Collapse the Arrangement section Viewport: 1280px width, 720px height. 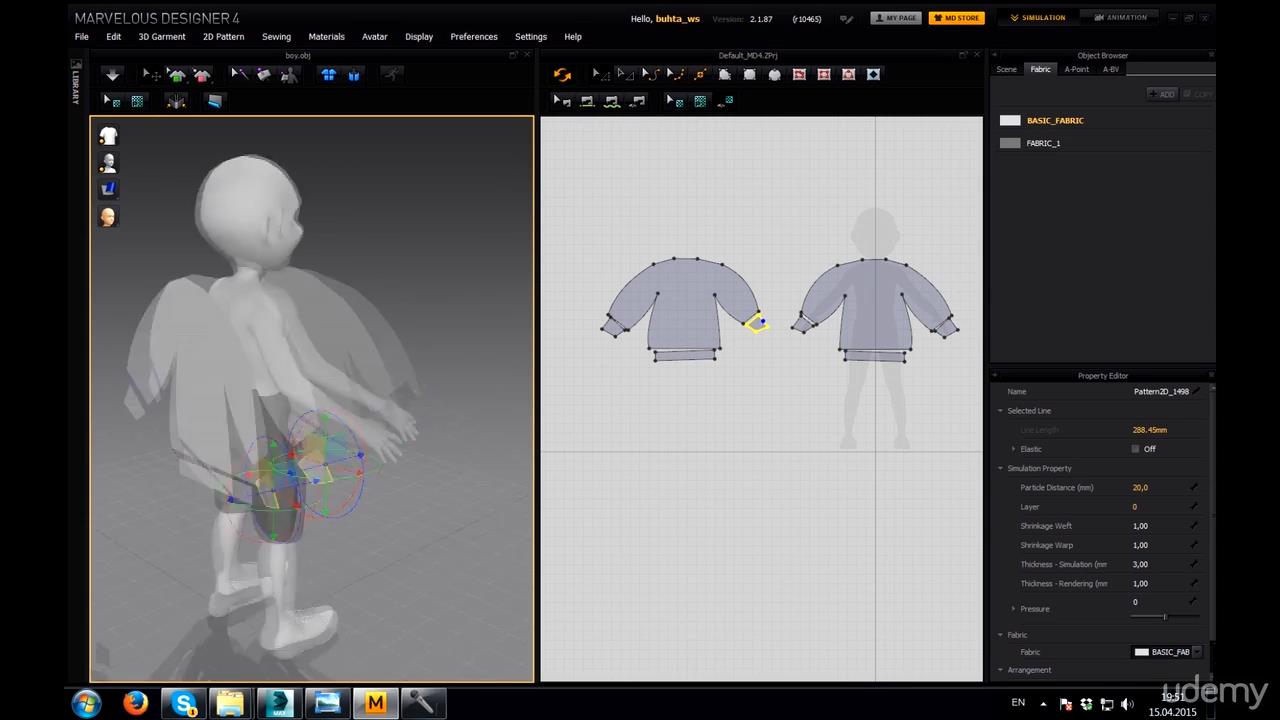pos(1000,670)
